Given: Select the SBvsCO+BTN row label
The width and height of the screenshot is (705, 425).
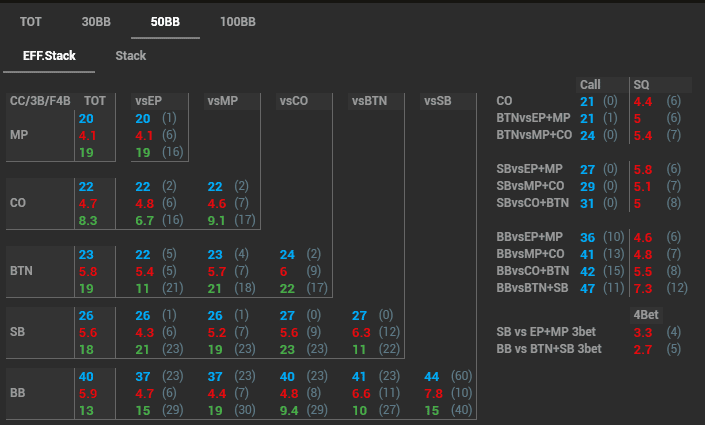Looking at the screenshot, I should [x=534, y=204].
